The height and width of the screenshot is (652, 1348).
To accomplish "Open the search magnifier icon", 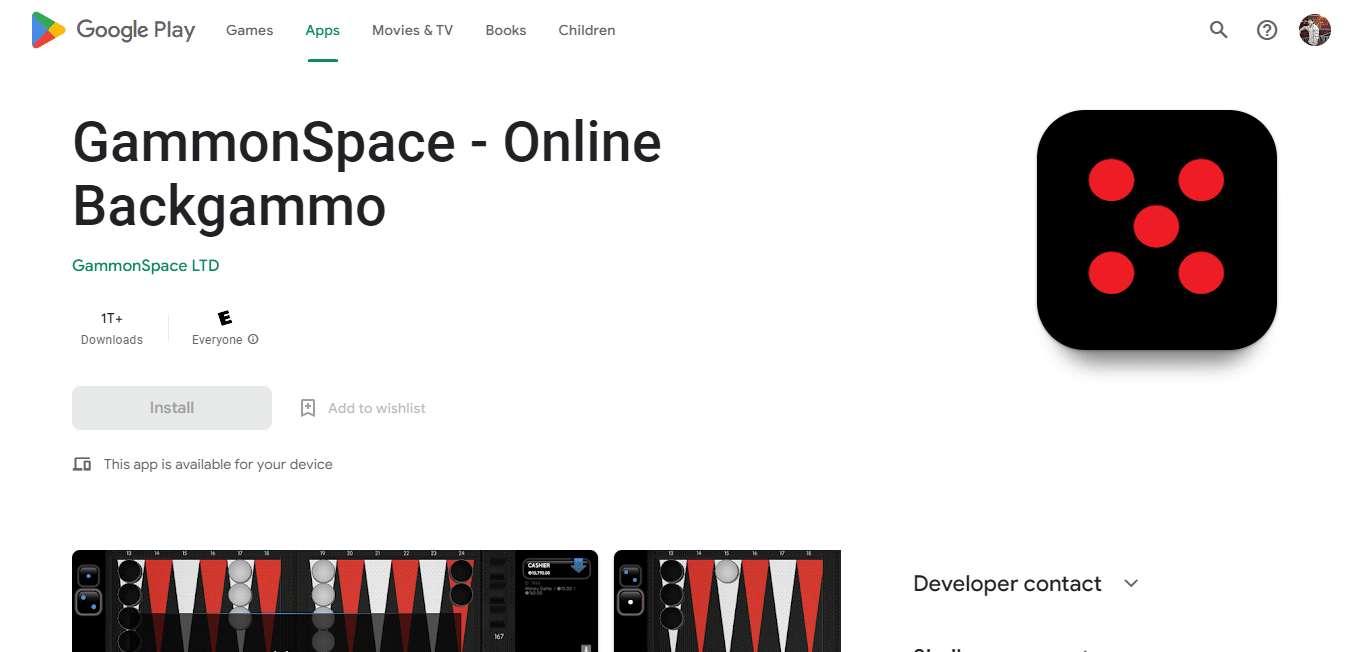I will pos(1218,30).
